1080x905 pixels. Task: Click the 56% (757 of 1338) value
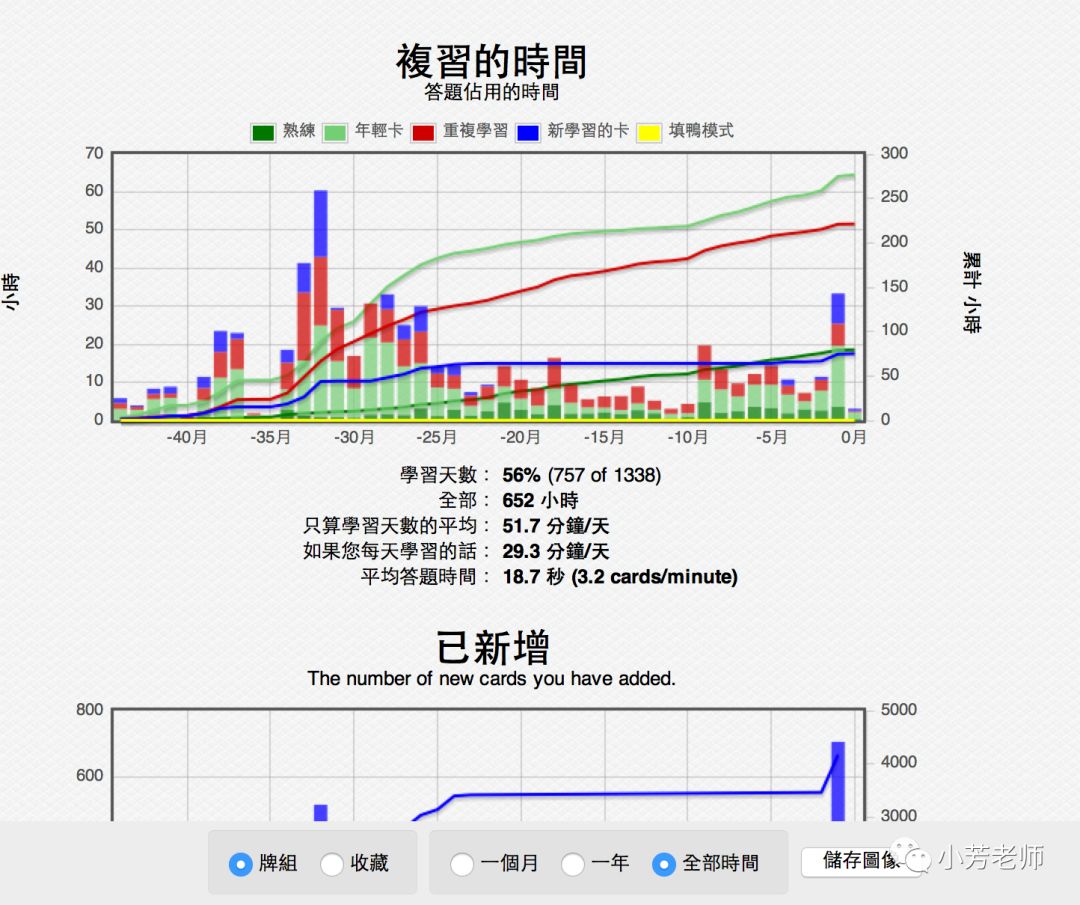(x=581, y=475)
